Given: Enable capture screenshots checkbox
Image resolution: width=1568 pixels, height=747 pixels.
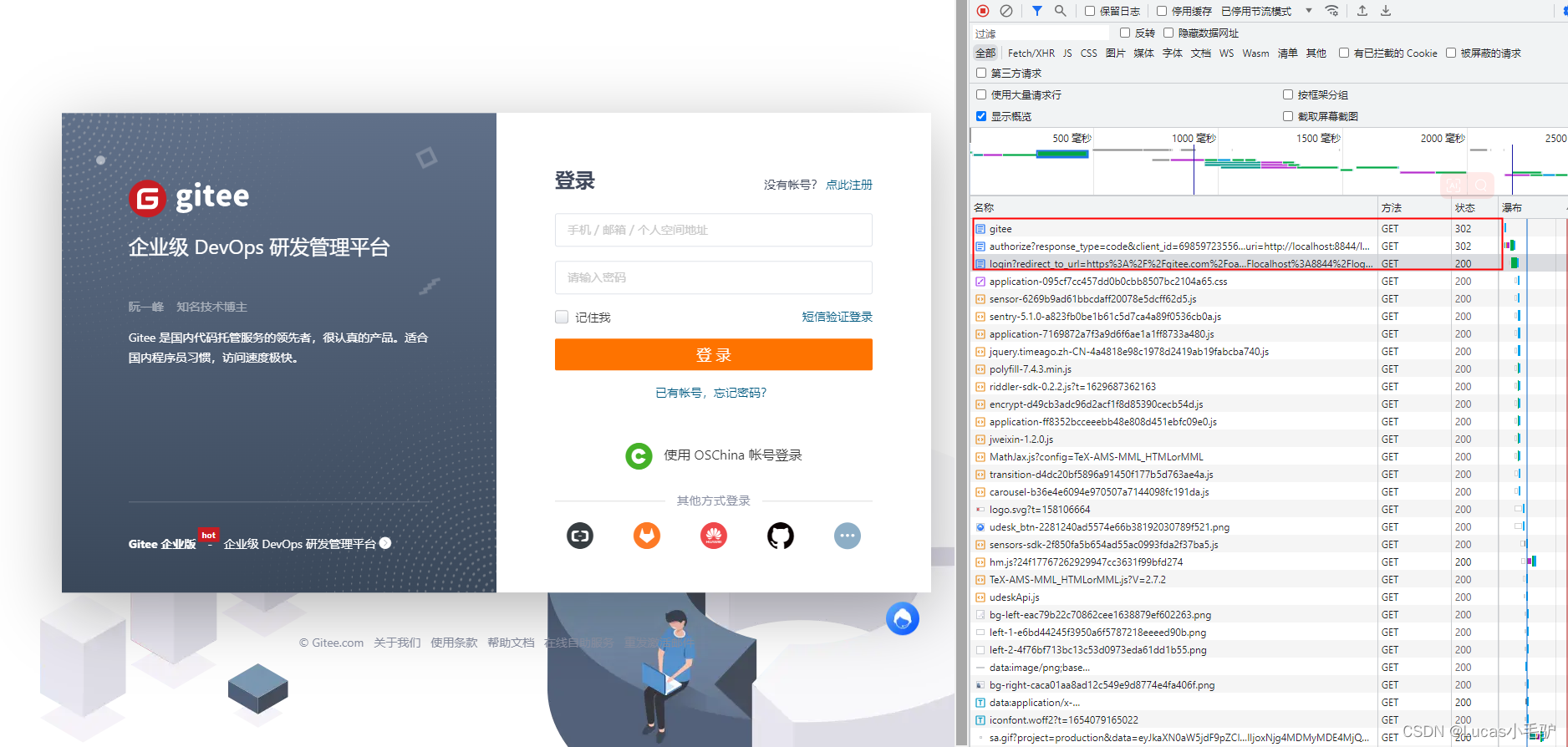Looking at the screenshot, I should [1288, 116].
